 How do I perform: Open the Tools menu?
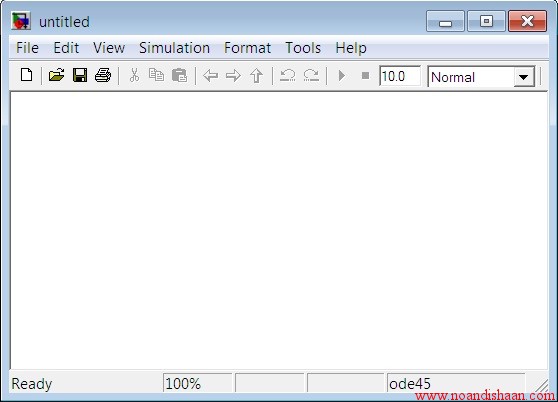pyautogui.click(x=303, y=48)
